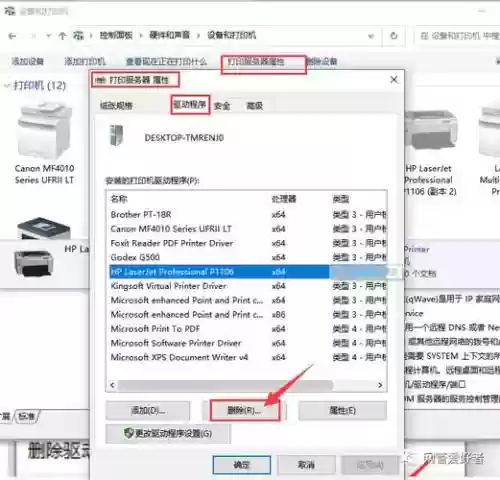Select Microsoft XPS Document Writer v4 row
The image size is (500, 480).
pos(248,358)
